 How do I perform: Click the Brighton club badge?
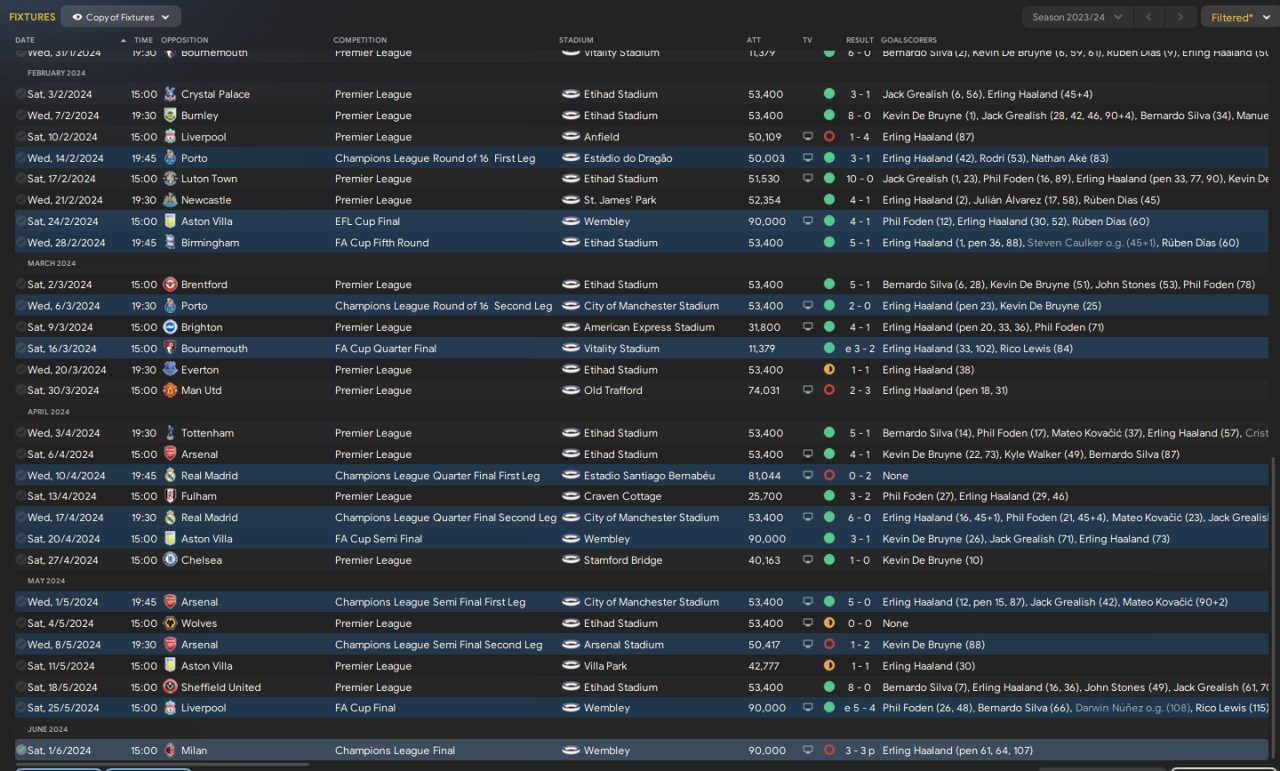170,327
